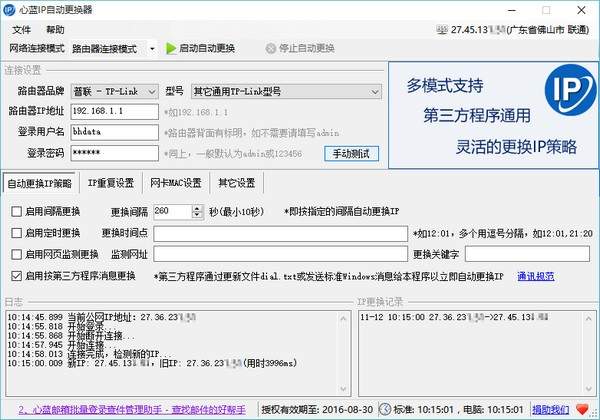Image resolution: width=600 pixels, height=420 pixels.
Task: Click the 手动测试 button
Action: (353, 153)
